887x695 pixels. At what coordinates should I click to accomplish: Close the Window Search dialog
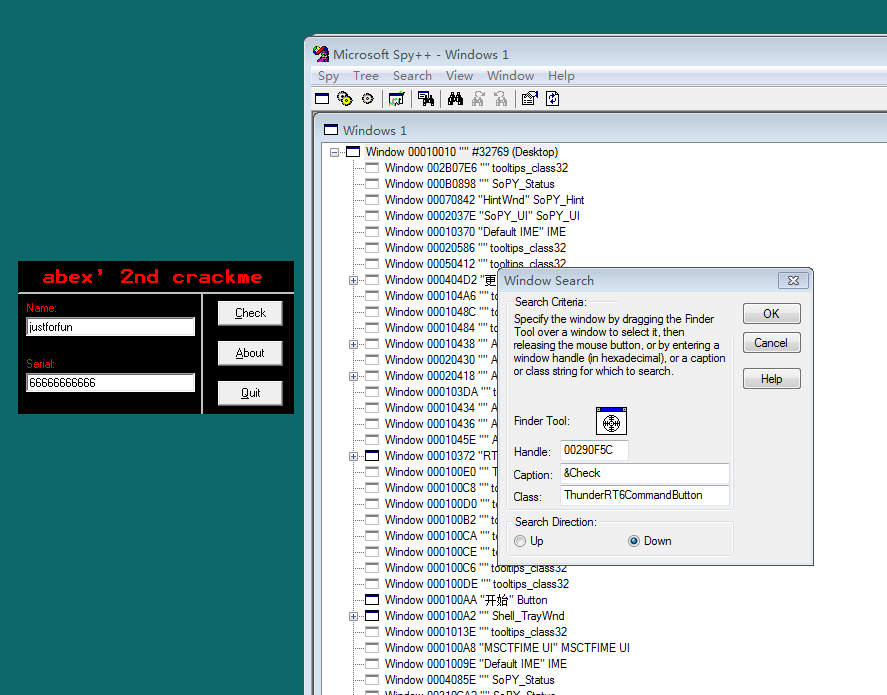[793, 280]
